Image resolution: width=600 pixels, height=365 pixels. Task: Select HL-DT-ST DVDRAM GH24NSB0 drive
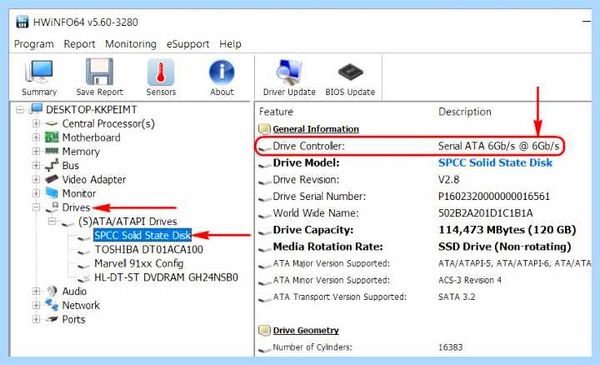[166, 277]
